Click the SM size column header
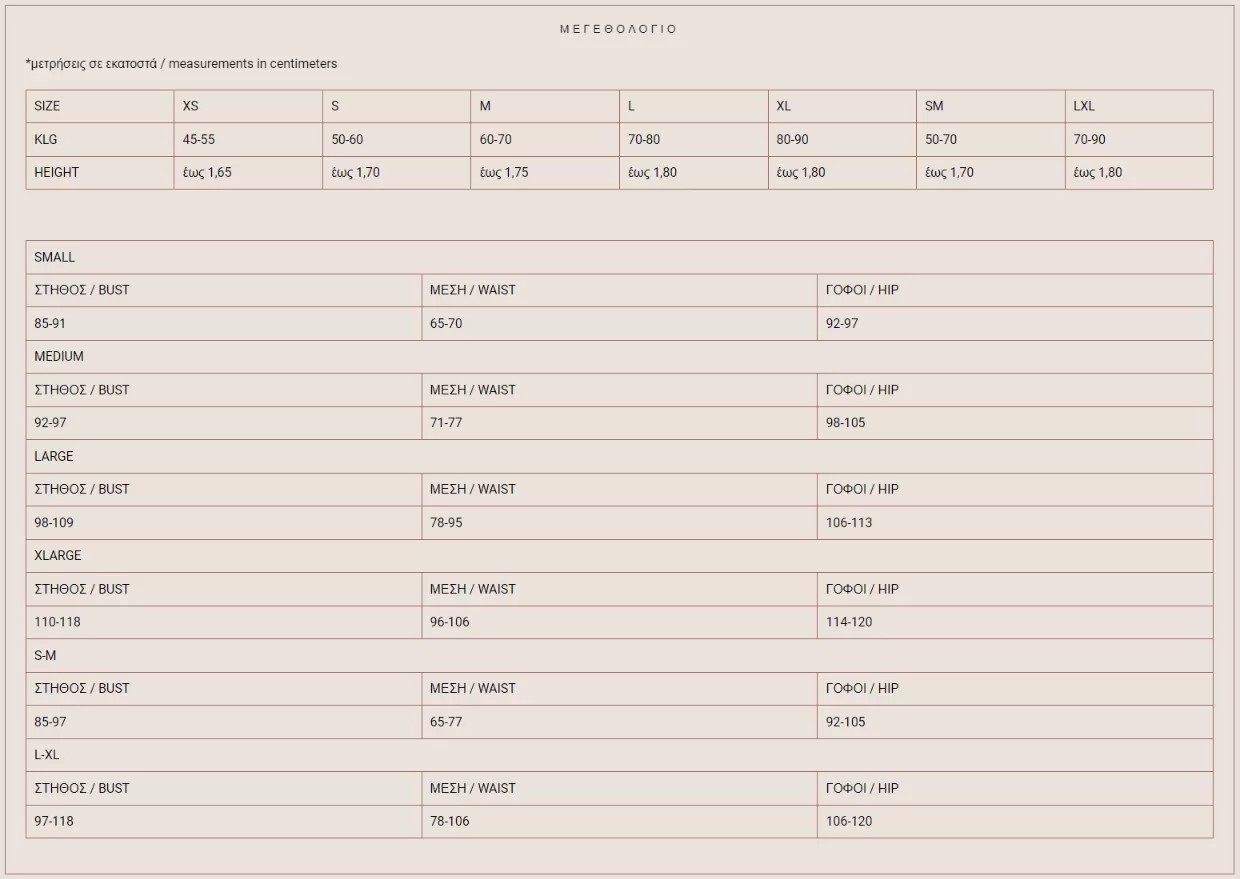Viewport: 1240px width, 879px height. (934, 106)
